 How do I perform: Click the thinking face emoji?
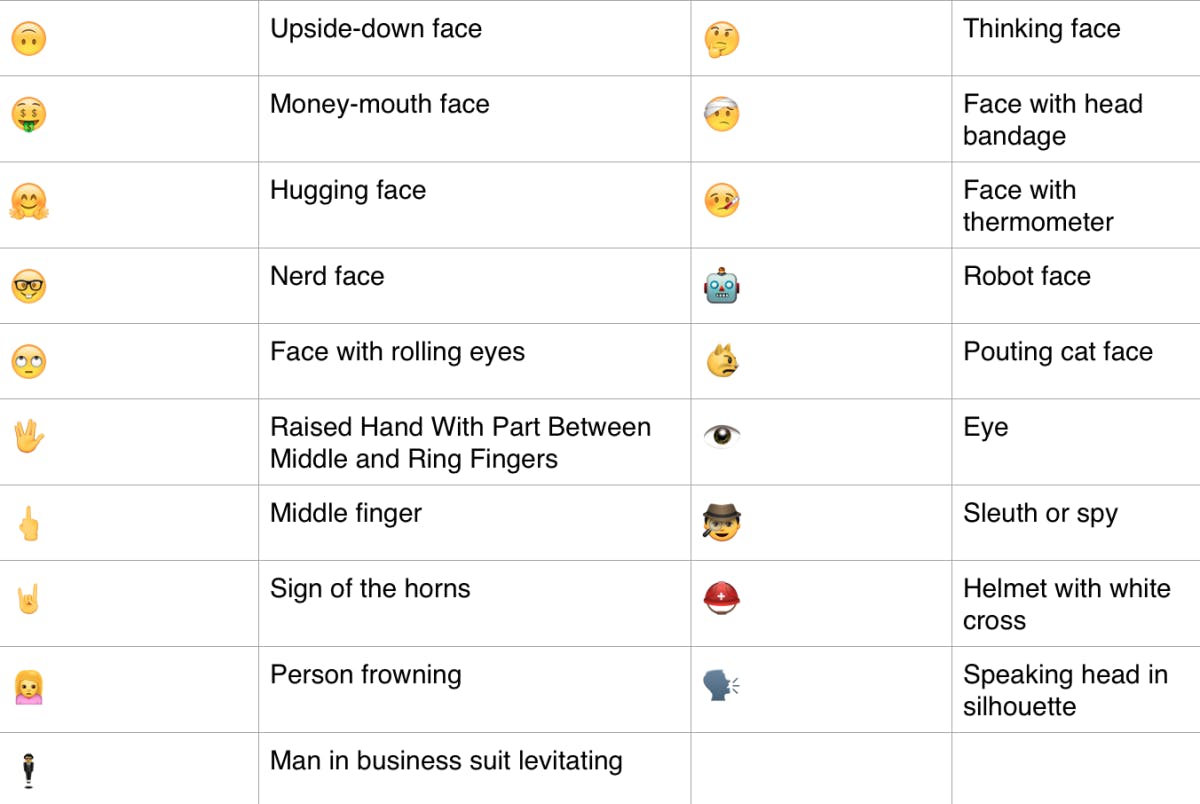point(721,39)
